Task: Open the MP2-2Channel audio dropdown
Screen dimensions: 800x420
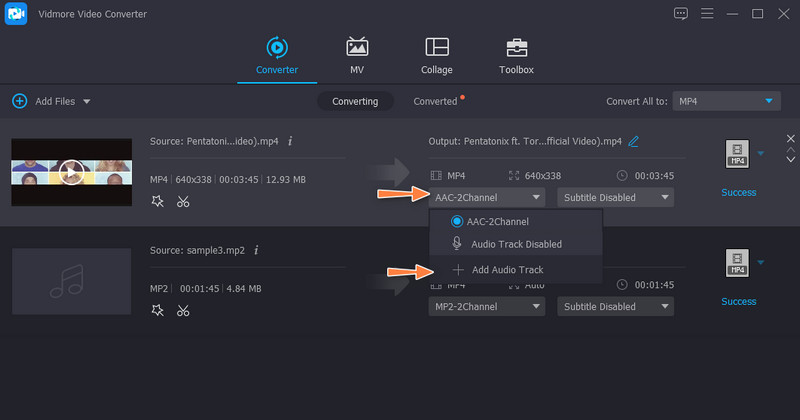Action: point(487,305)
